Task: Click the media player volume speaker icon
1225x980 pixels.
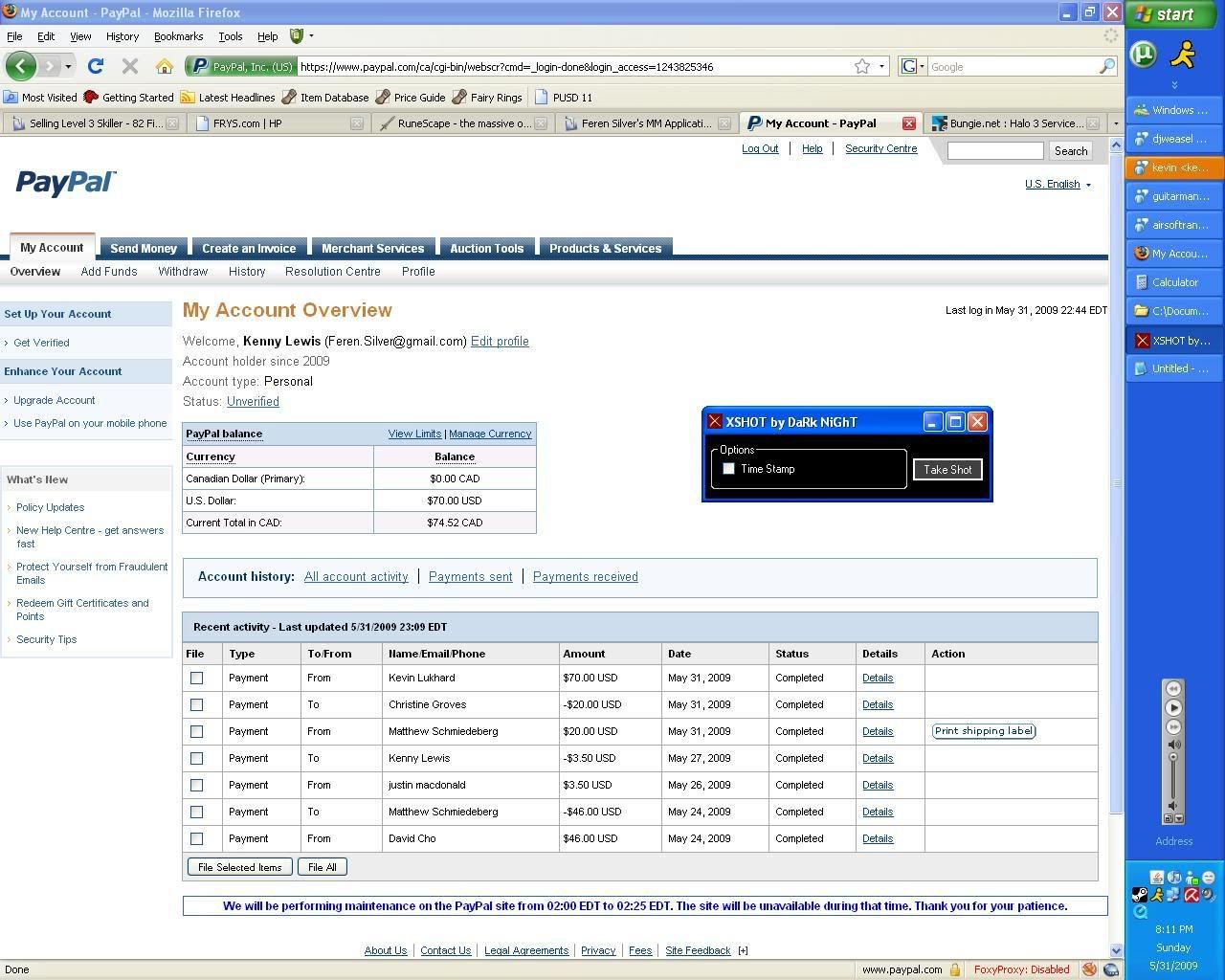Action: pos(1173,744)
